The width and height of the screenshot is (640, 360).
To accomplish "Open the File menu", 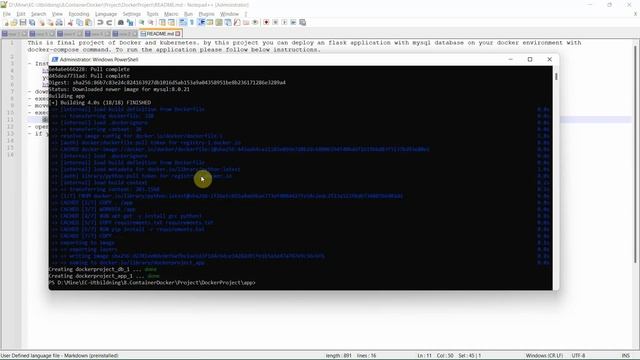I will 7,14.
